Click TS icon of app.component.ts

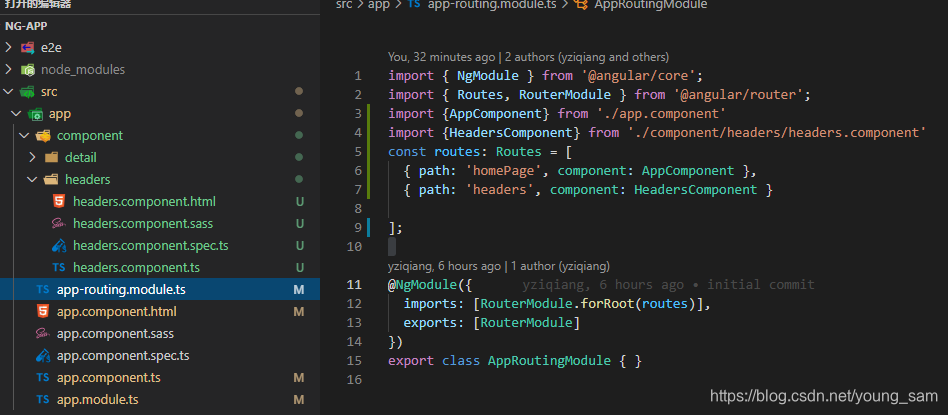(42, 377)
